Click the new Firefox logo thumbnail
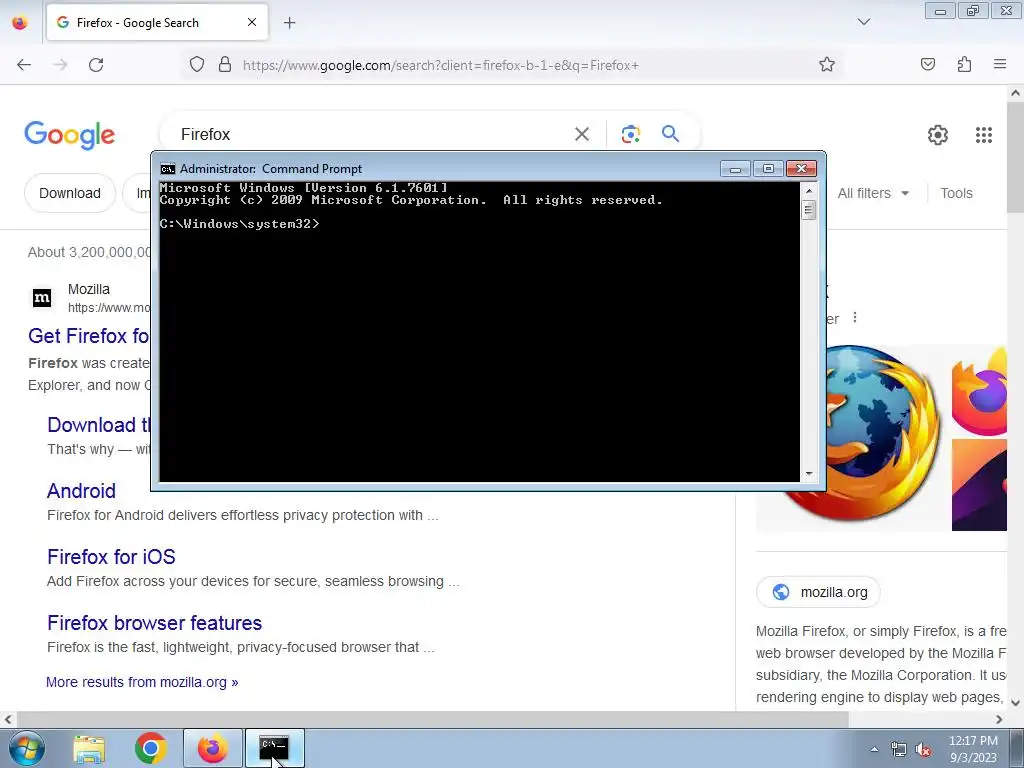Screen dimensions: 1024x768 (x=979, y=391)
